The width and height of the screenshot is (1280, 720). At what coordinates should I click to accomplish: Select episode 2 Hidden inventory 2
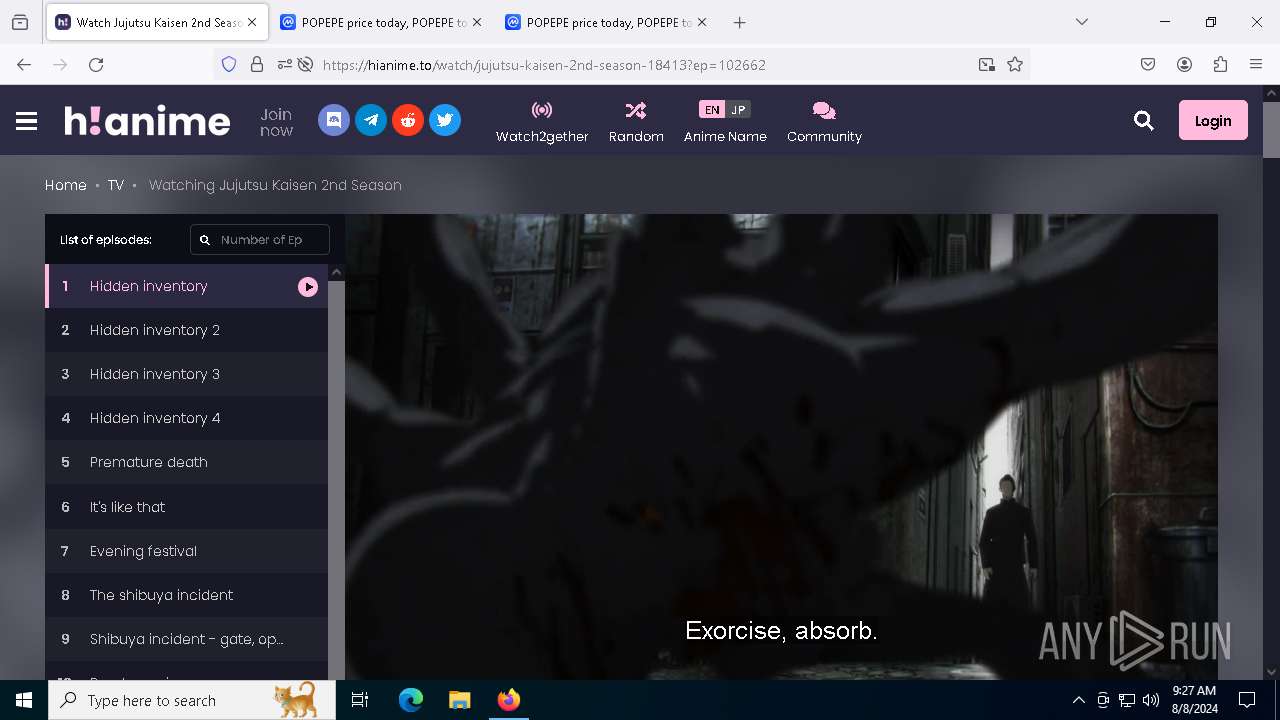point(186,330)
